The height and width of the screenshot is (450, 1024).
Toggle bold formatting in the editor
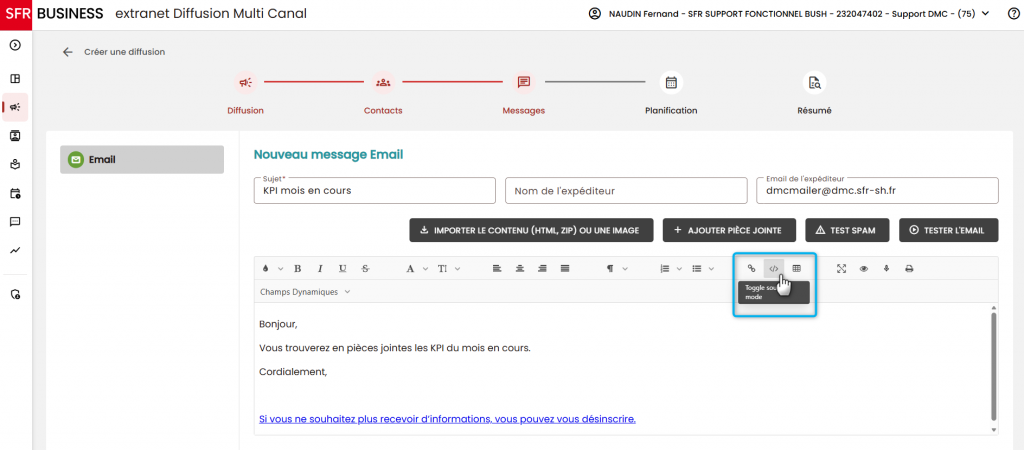coord(297,268)
